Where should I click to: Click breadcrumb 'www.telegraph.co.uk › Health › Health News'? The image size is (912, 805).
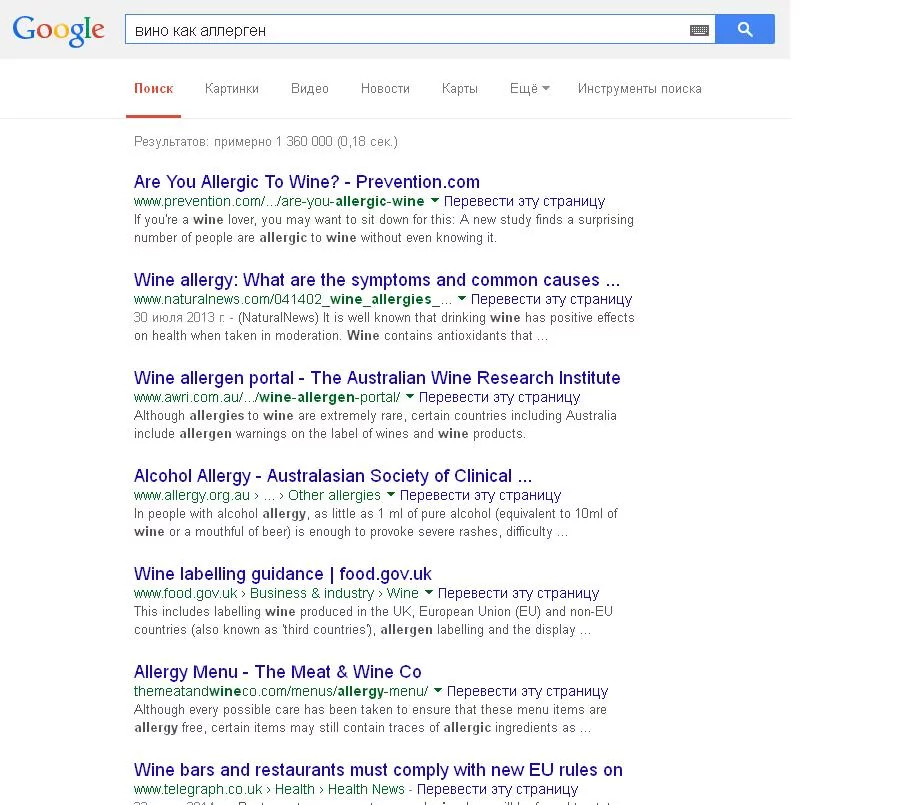pos(269,789)
